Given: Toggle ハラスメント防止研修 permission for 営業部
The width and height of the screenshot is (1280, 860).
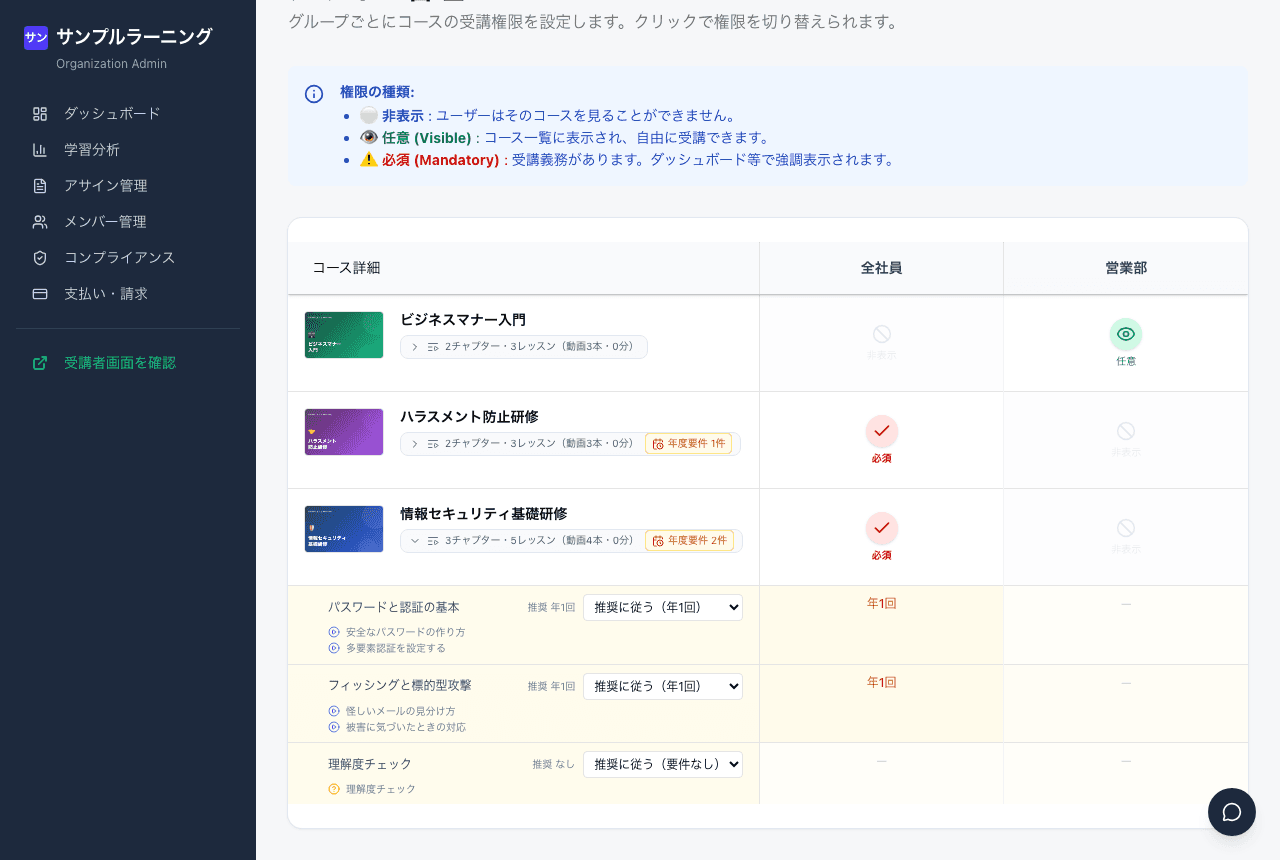Looking at the screenshot, I should 1126,440.
